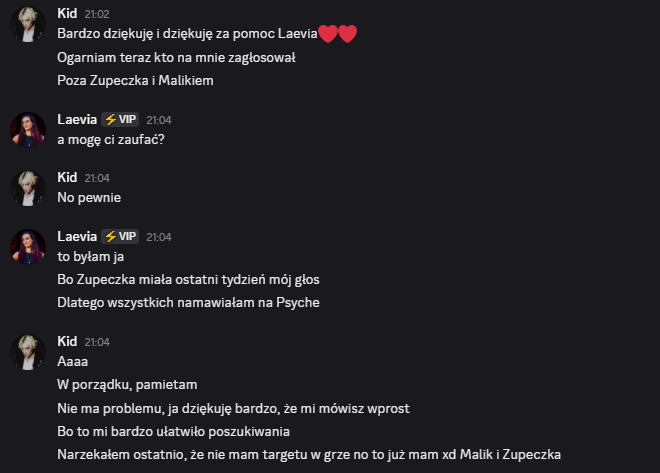Click the VIP badge above "a mogę ci zaufać?"
This screenshot has width=660, height=473.
coord(120,119)
